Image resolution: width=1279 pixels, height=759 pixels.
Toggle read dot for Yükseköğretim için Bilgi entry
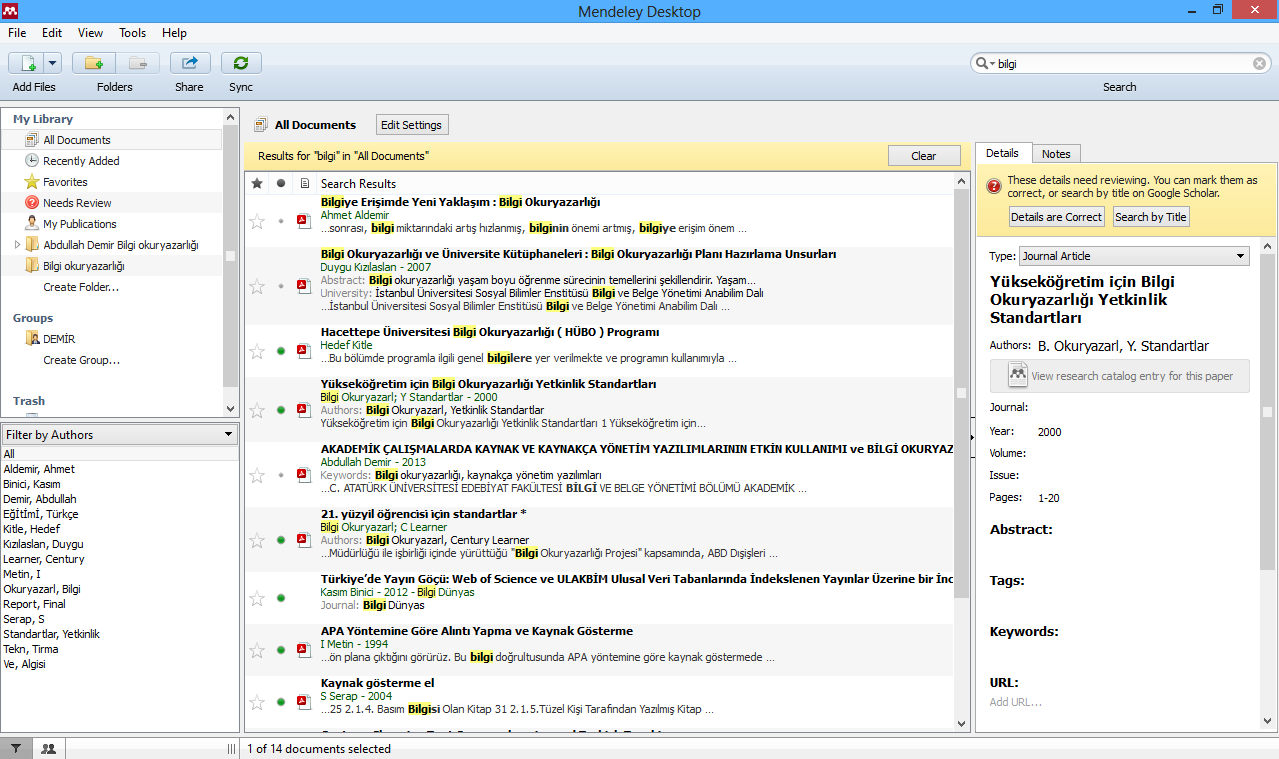click(x=281, y=410)
